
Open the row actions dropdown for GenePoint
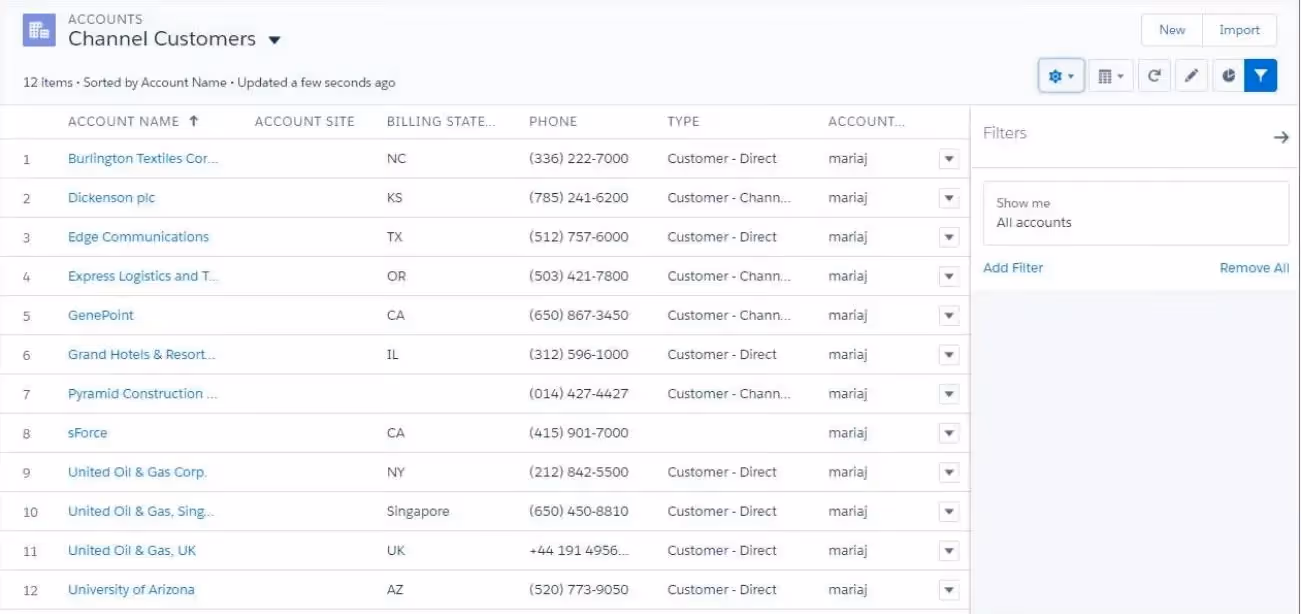click(x=948, y=315)
